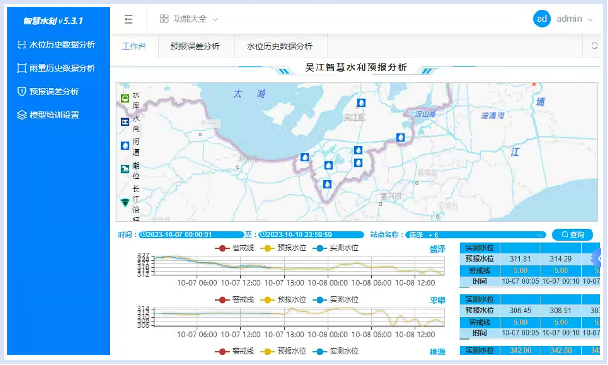
Task: Toggle 警戒线 legend in 平望 chart
Action: pyautogui.click(x=235, y=300)
